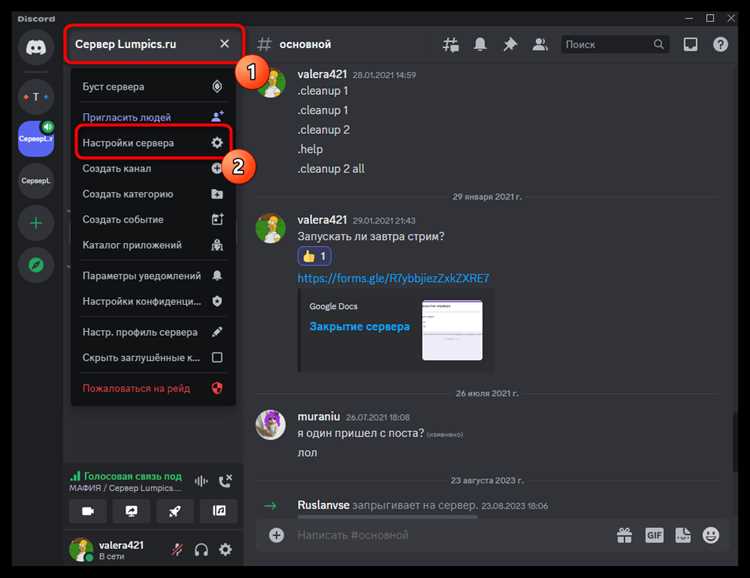Open the Закрытие сервера embed title link
The image size is (750, 578).
pyautogui.click(x=360, y=326)
